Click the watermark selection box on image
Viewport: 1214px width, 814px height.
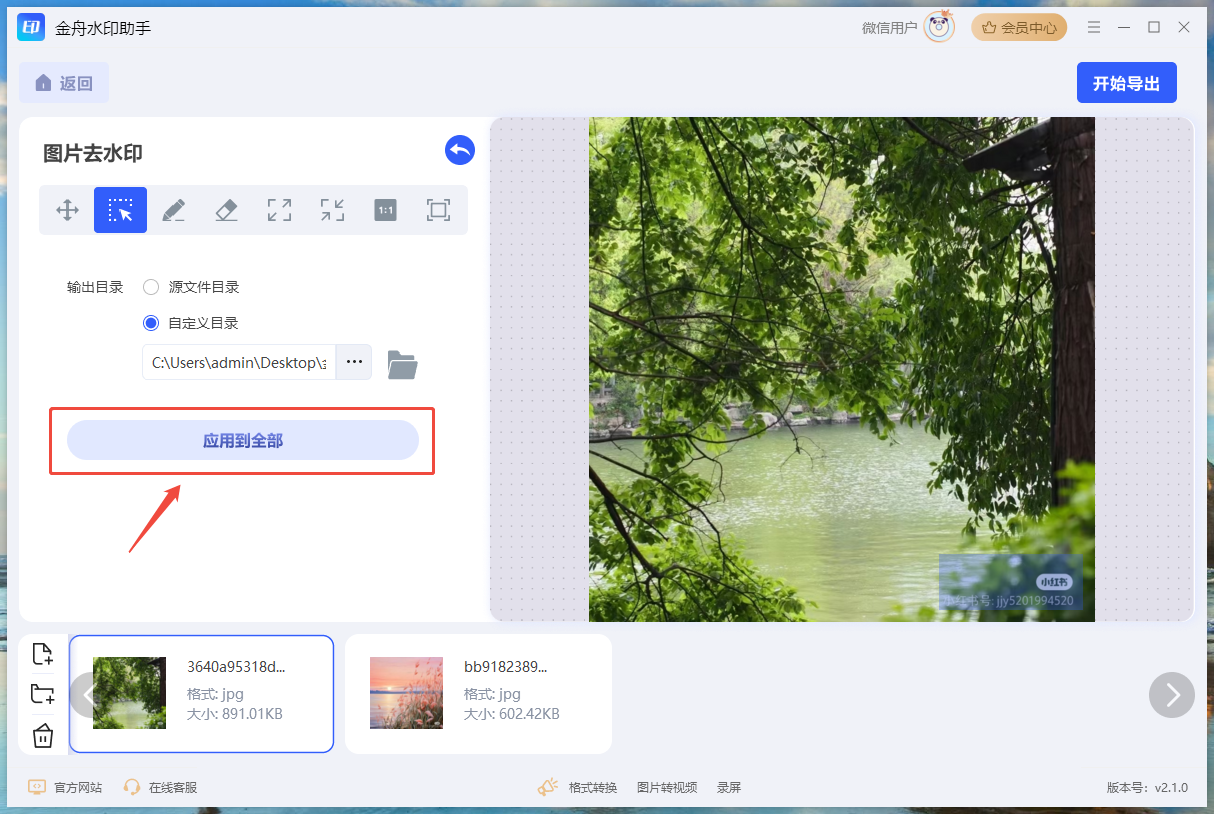[x=1010, y=582]
